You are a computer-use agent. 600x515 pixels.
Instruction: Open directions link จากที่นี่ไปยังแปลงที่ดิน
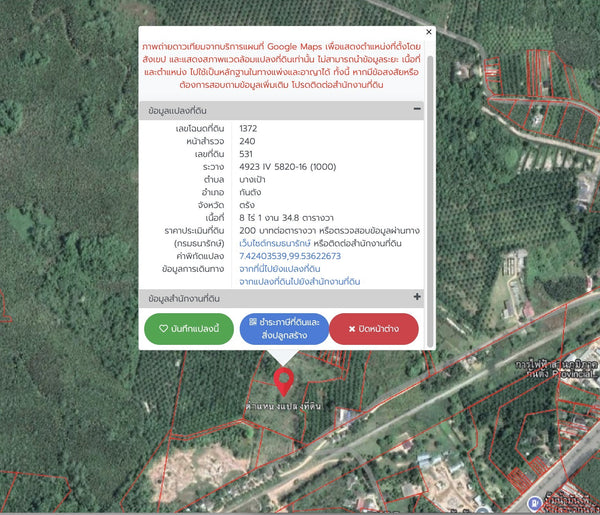click(x=280, y=269)
